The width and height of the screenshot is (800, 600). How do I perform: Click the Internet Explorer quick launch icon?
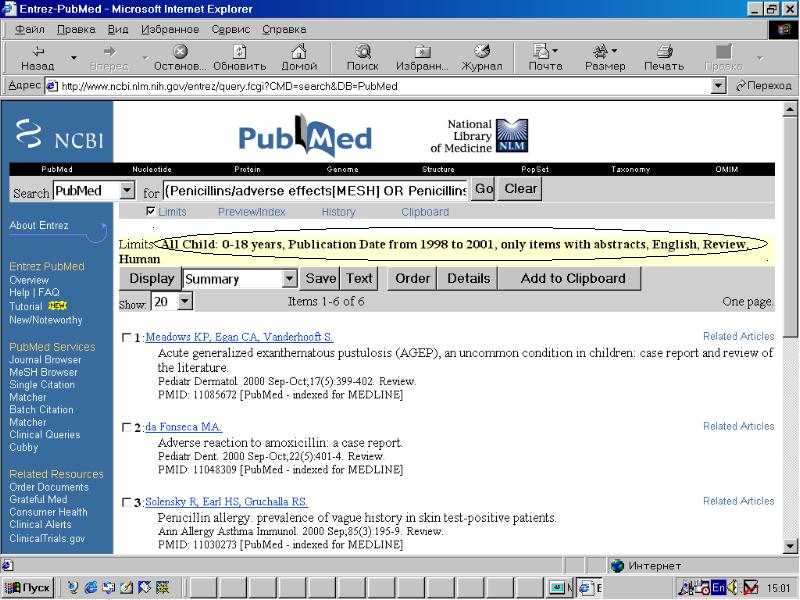91,588
